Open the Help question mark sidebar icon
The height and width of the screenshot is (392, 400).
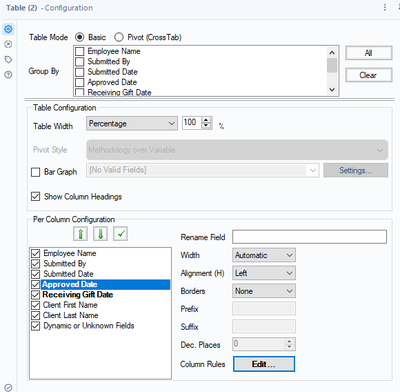8,75
